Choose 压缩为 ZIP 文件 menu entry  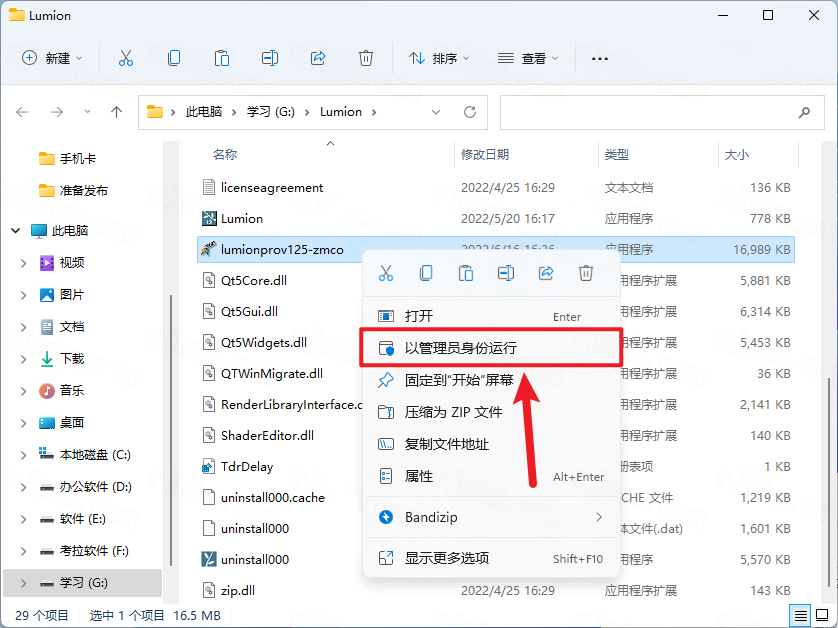tap(491, 412)
